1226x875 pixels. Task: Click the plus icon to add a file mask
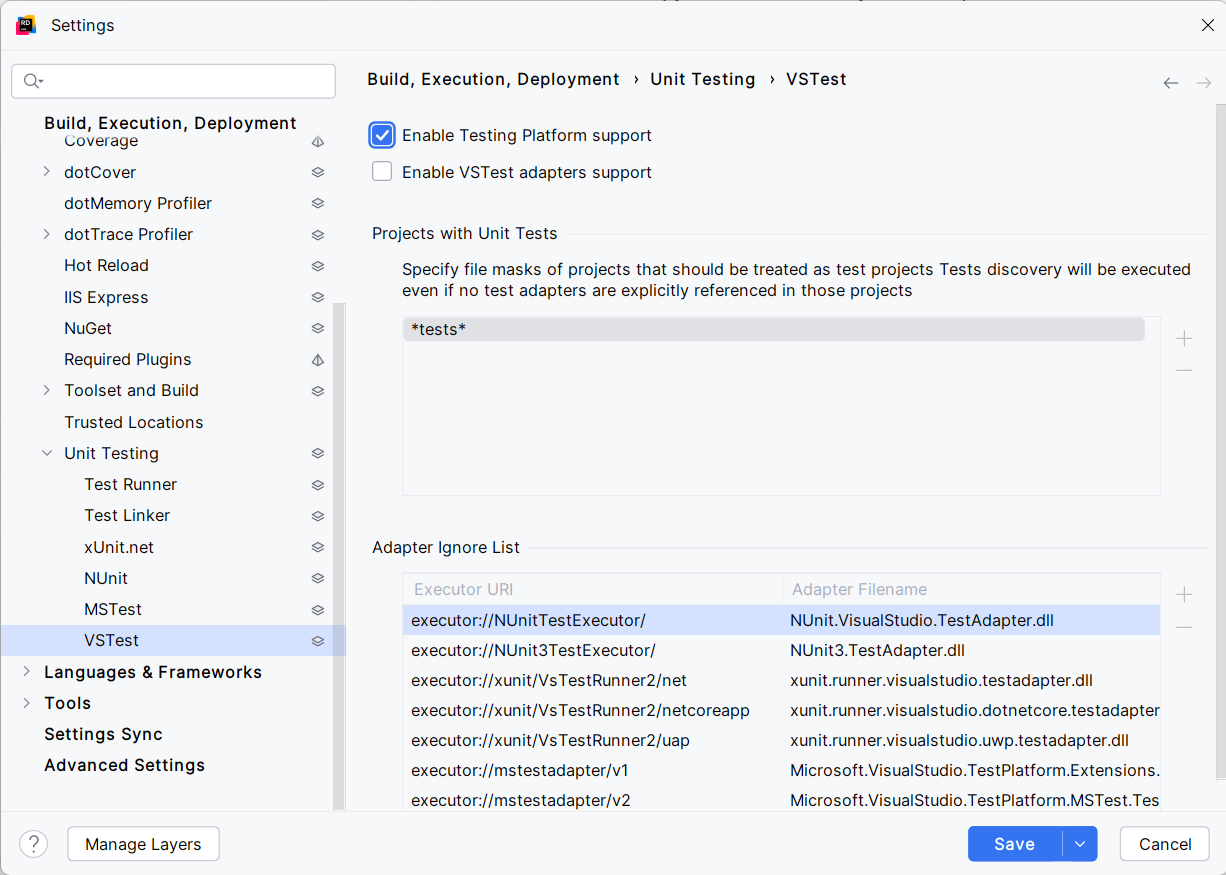click(x=1184, y=339)
